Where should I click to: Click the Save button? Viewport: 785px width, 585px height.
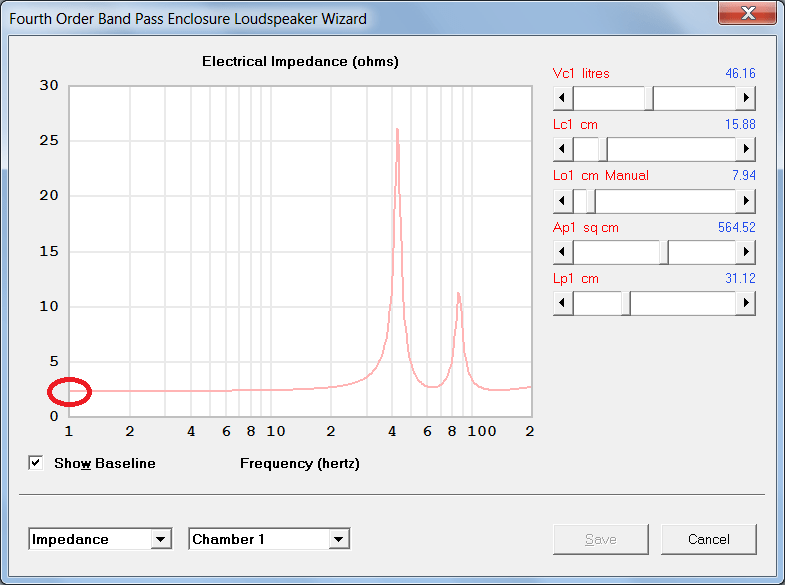601,539
